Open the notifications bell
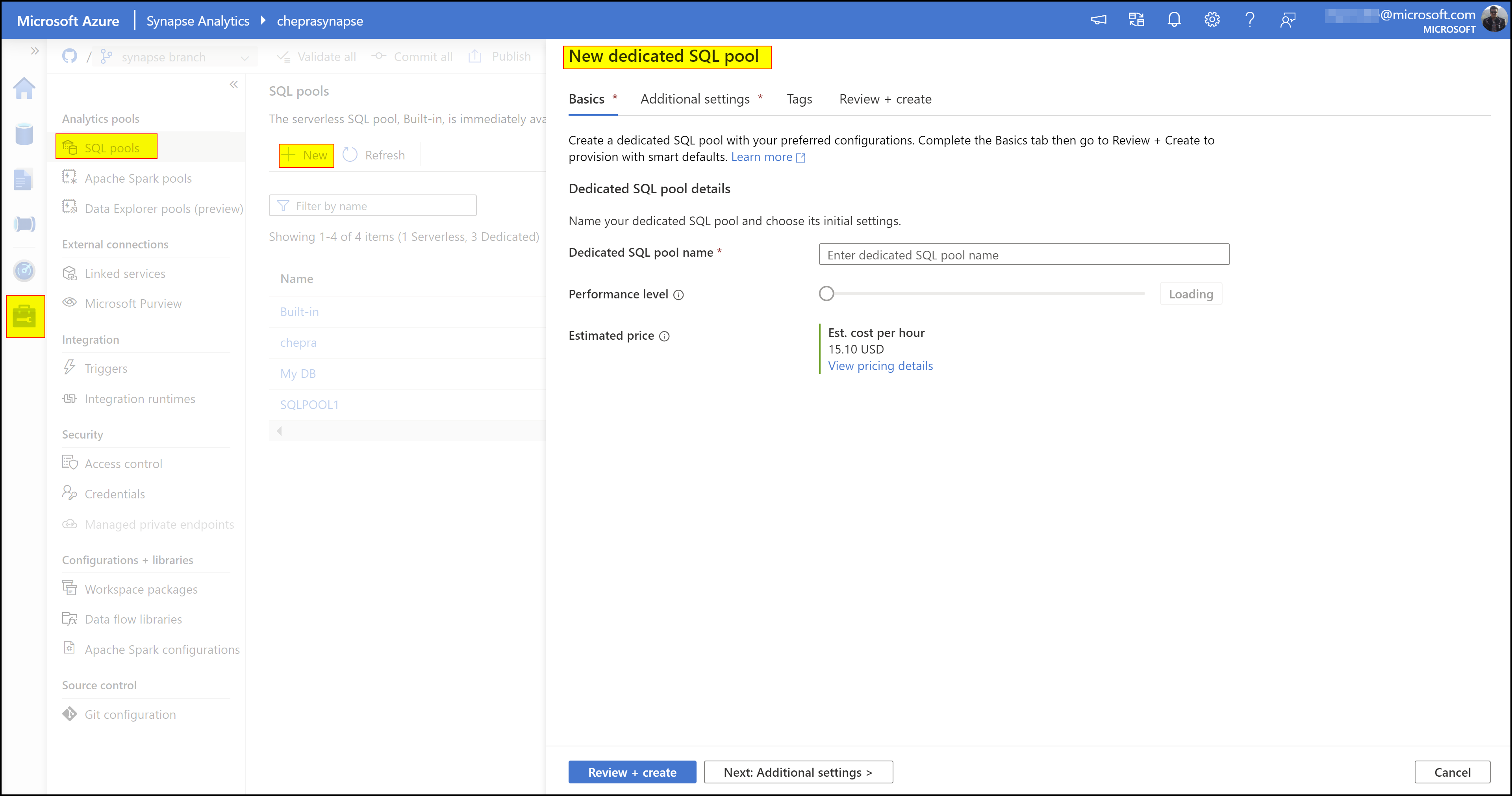1512x796 pixels. [x=1174, y=20]
